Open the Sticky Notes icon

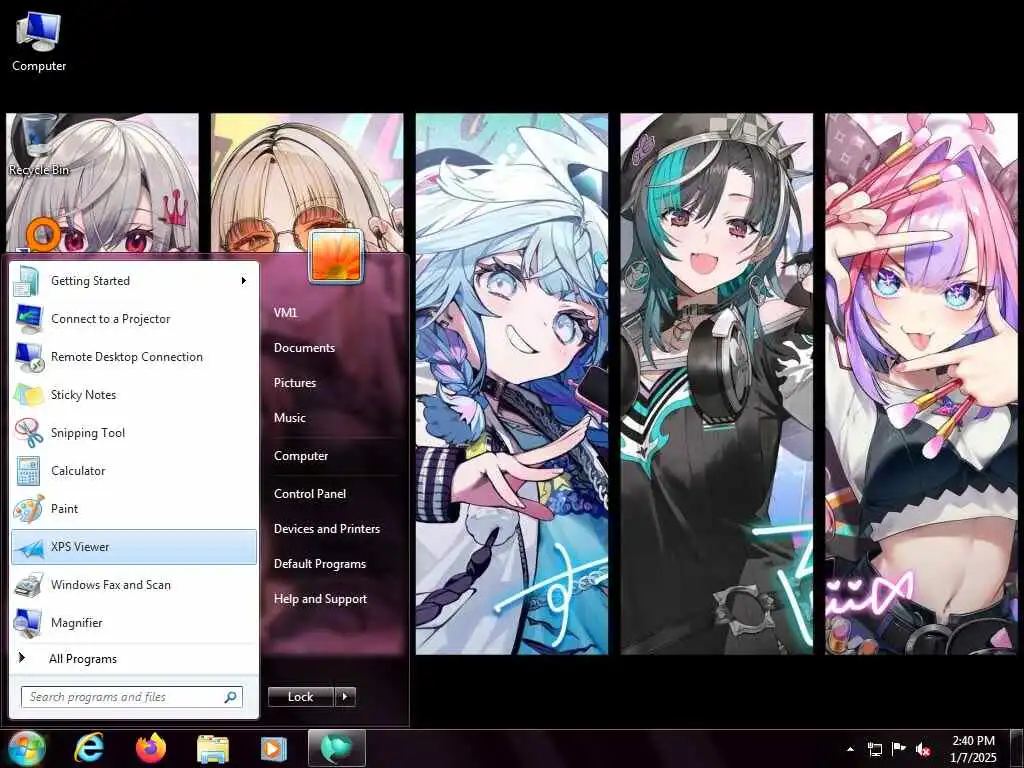[x=28, y=394]
